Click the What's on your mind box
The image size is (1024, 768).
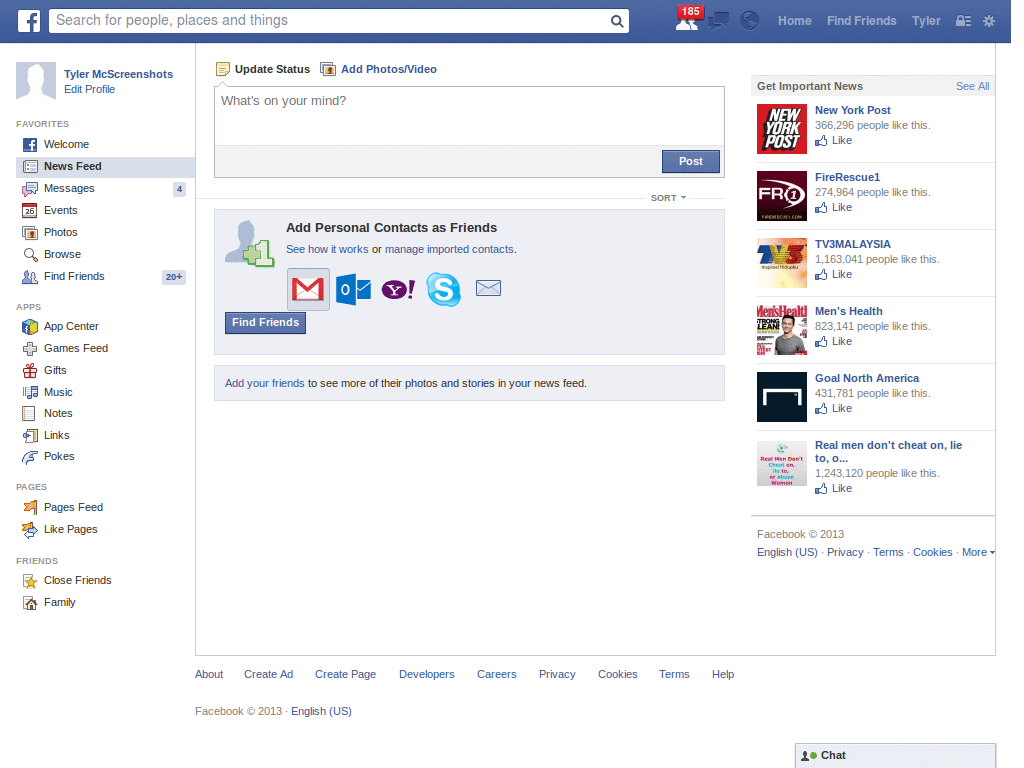469,116
